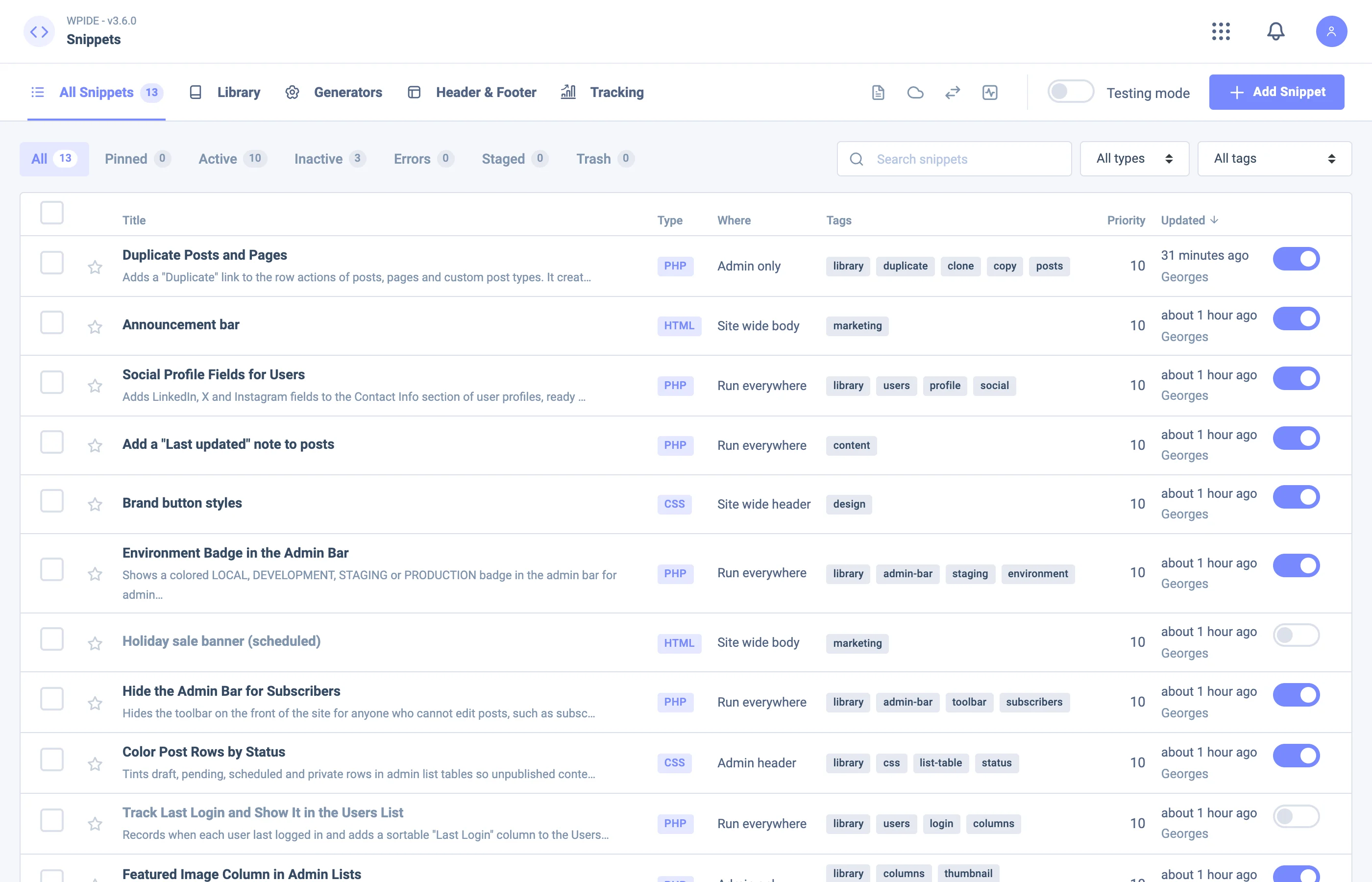Star the Holiday sale banner snippet
The width and height of the screenshot is (1372, 882).
click(95, 643)
